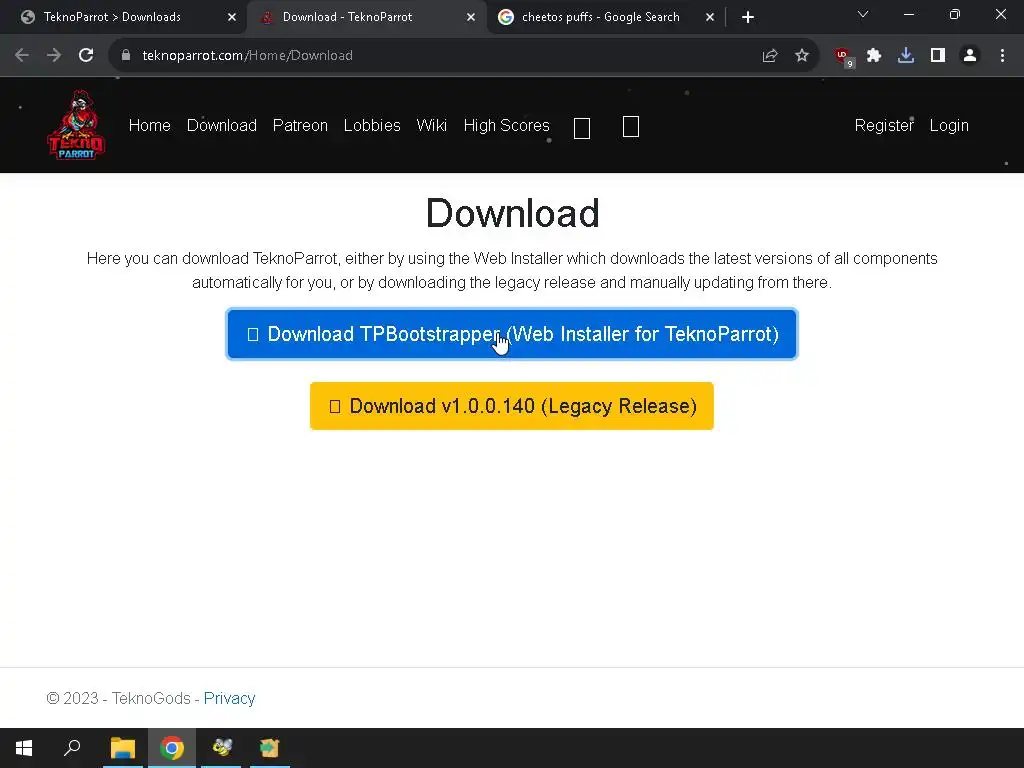Viewport: 1024px width, 768px height.
Task: Open a new tab with the plus button
Action: (x=748, y=18)
